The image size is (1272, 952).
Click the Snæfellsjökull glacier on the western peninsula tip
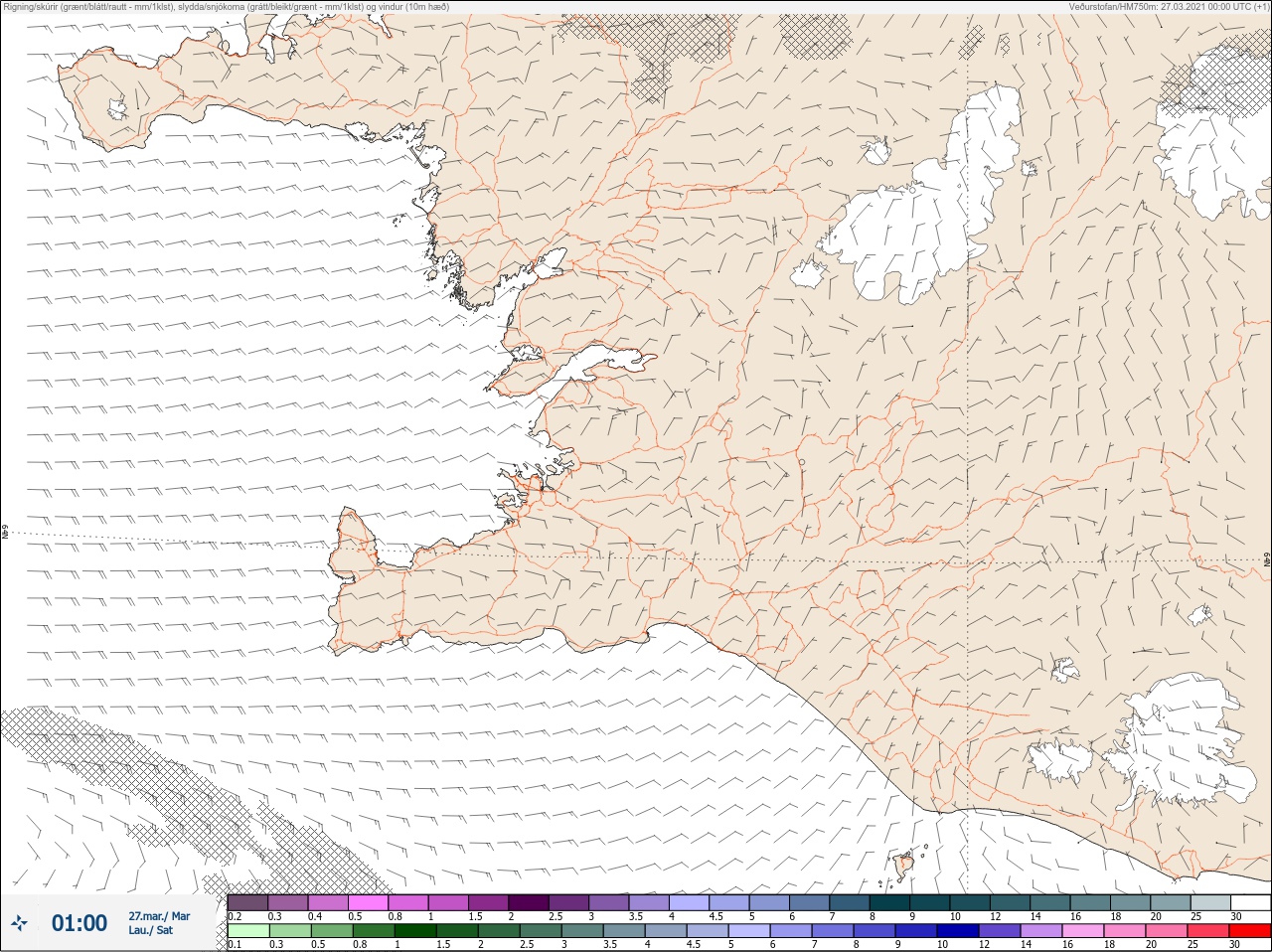pyautogui.click(x=118, y=108)
